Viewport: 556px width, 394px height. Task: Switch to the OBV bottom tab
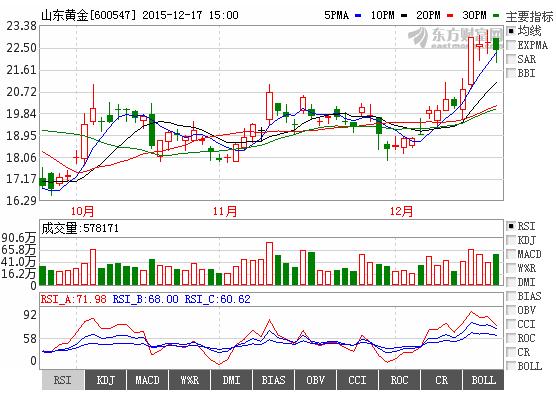315,380
